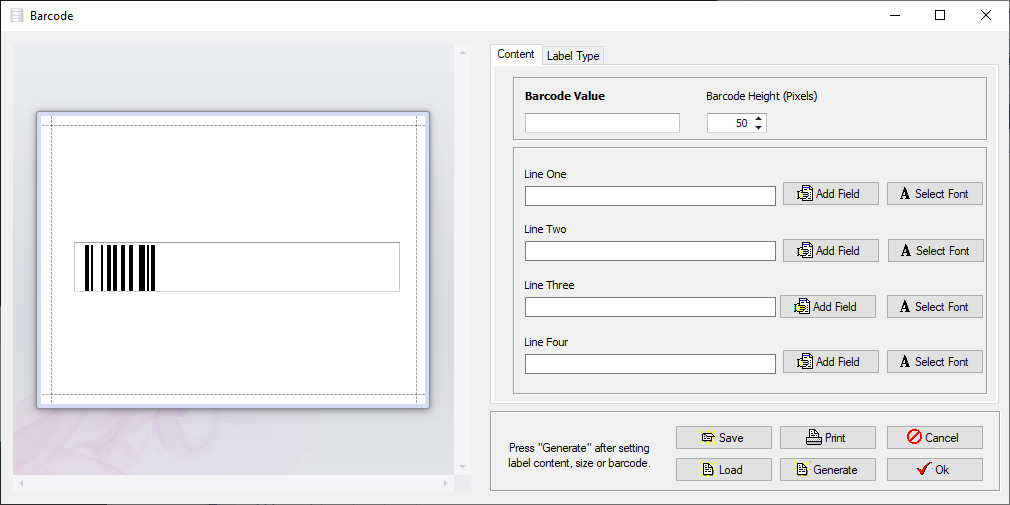1010x505 pixels.
Task: Click the barcode image in label preview
Action: click(121, 267)
